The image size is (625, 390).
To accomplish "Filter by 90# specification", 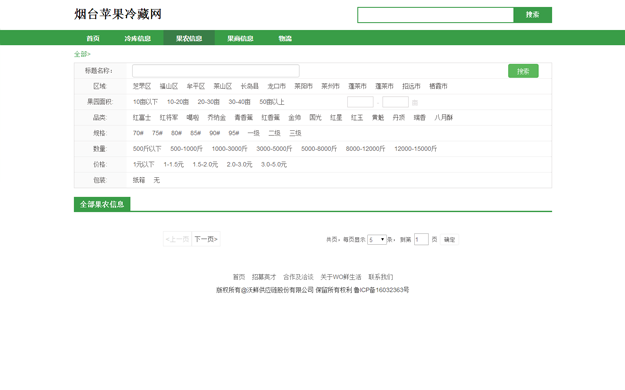I will (x=214, y=133).
